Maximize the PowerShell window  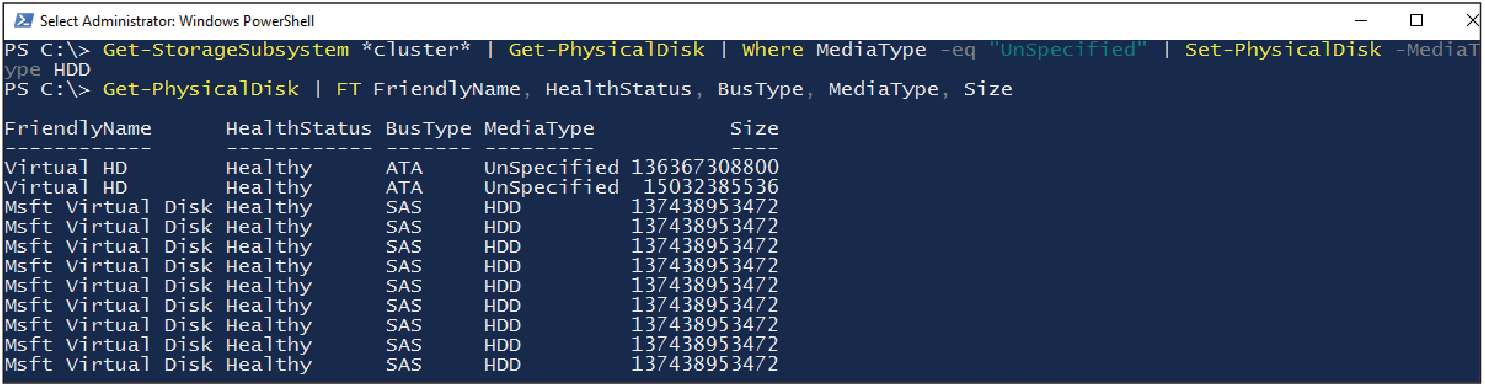tap(1416, 20)
